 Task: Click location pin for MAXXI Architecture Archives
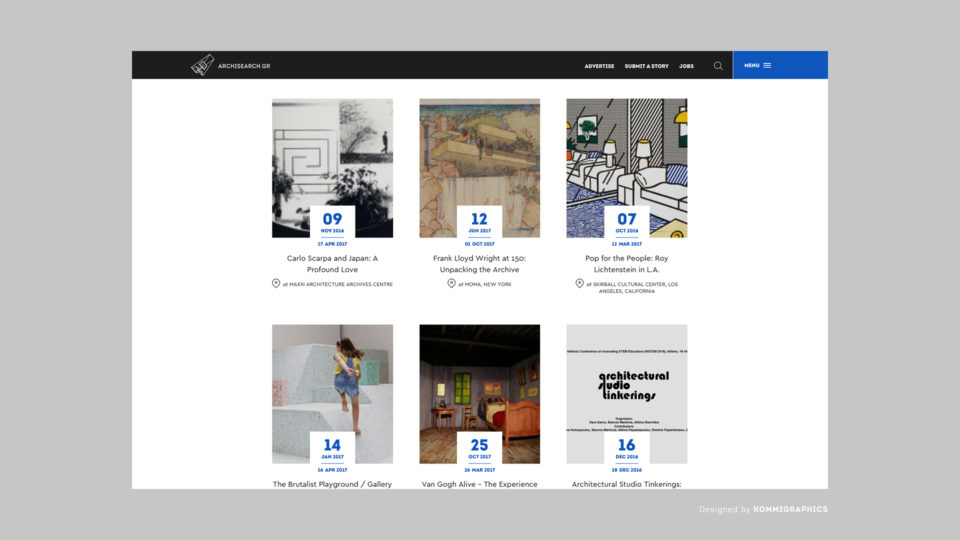tap(276, 283)
